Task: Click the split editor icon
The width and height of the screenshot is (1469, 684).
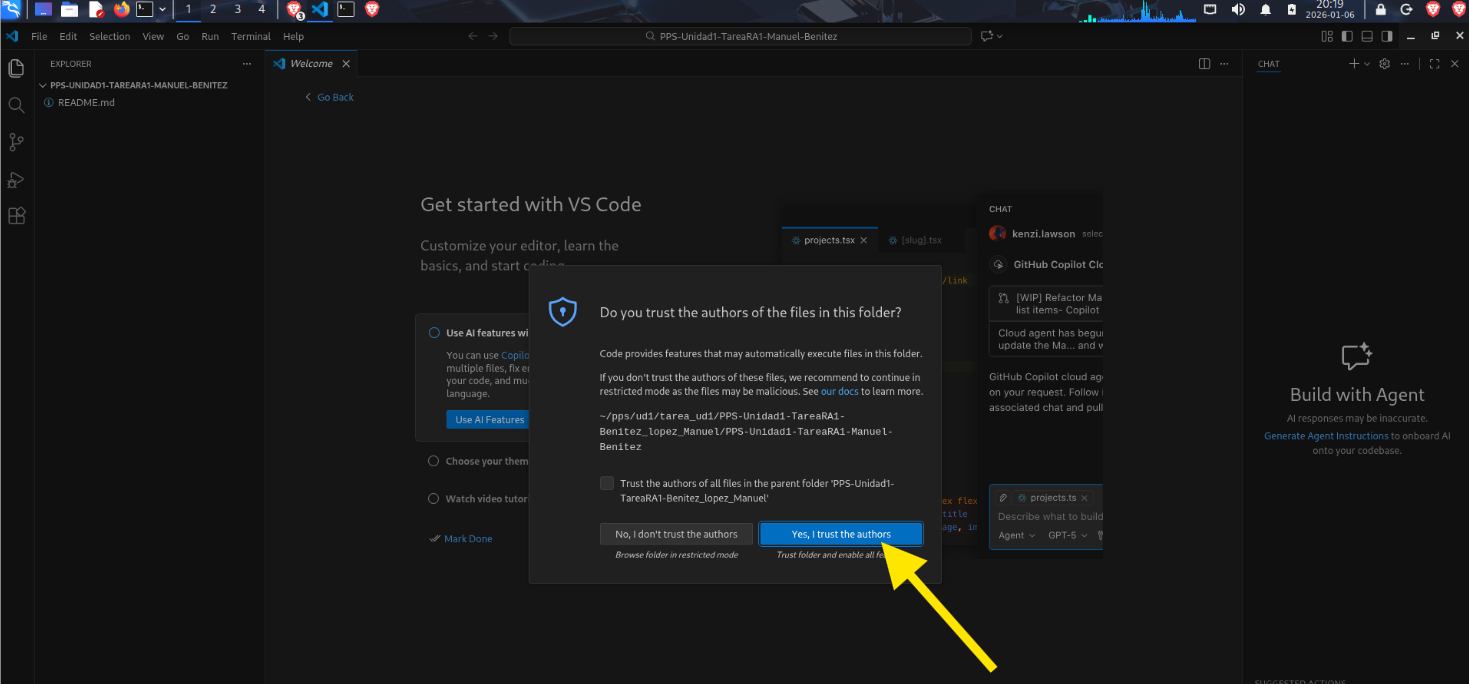Action: (x=1204, y=63)
